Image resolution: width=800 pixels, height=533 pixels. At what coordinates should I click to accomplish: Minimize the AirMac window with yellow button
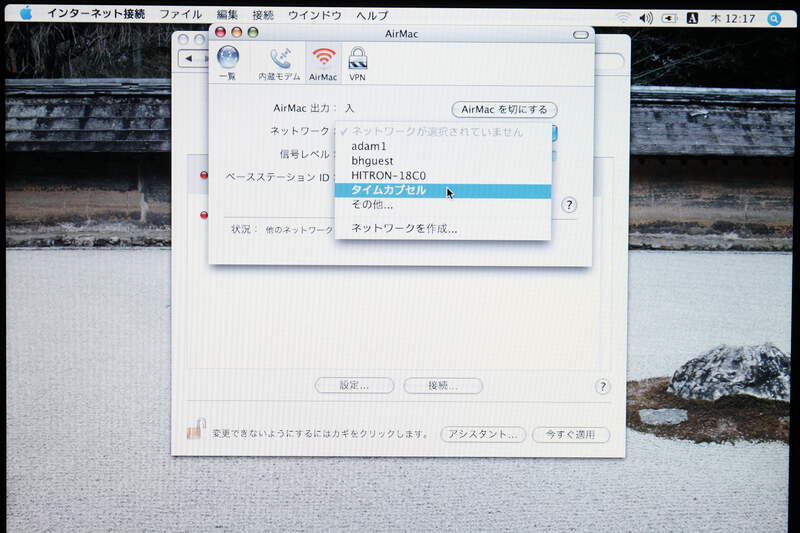[x=237, y=32]
